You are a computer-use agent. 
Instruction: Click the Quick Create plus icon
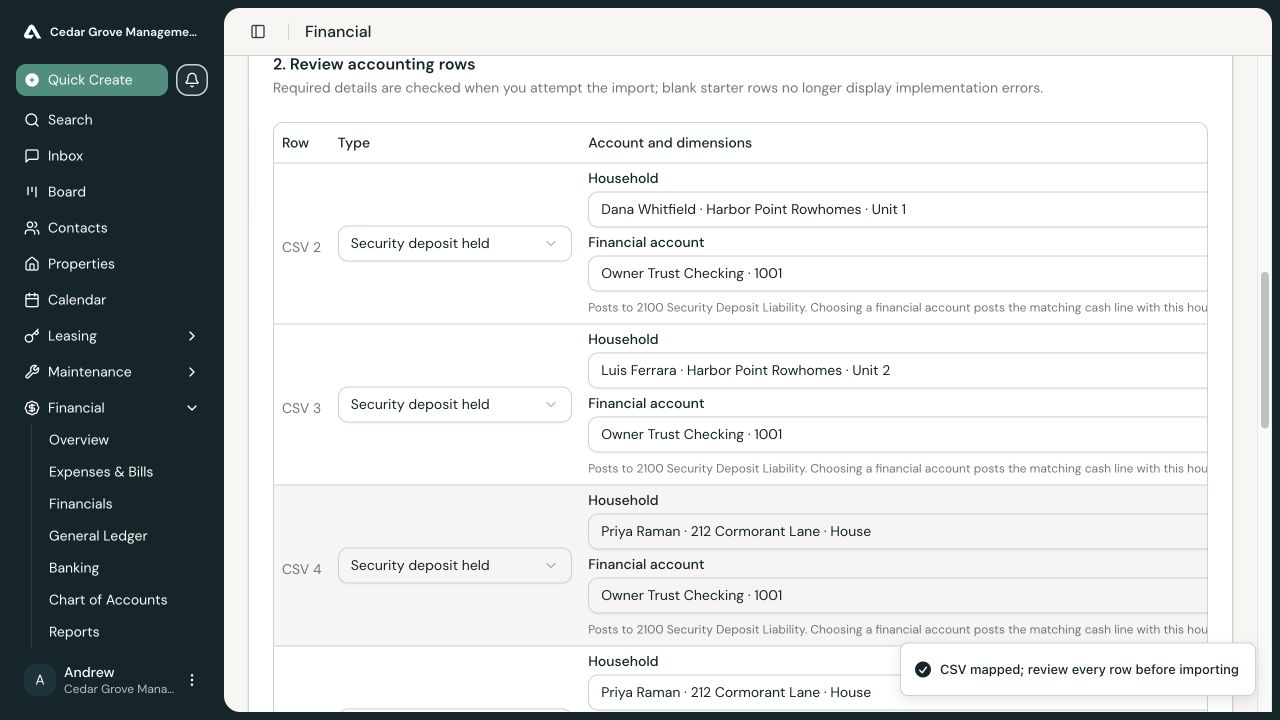click(x=32, y=80)
